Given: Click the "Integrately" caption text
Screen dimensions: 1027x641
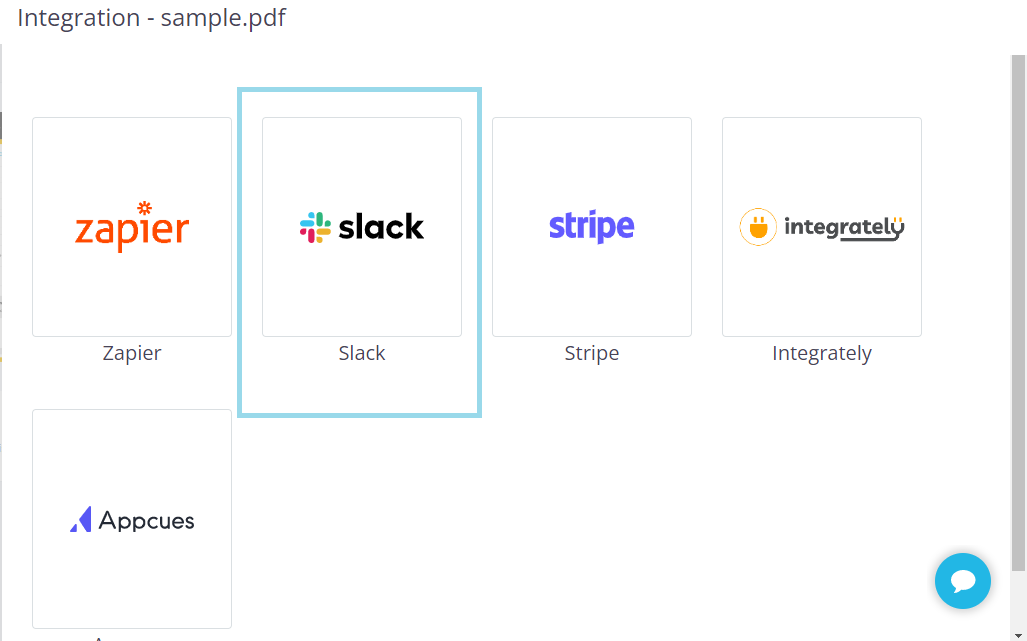Looking at the screenshot, I should pos(822,353).
